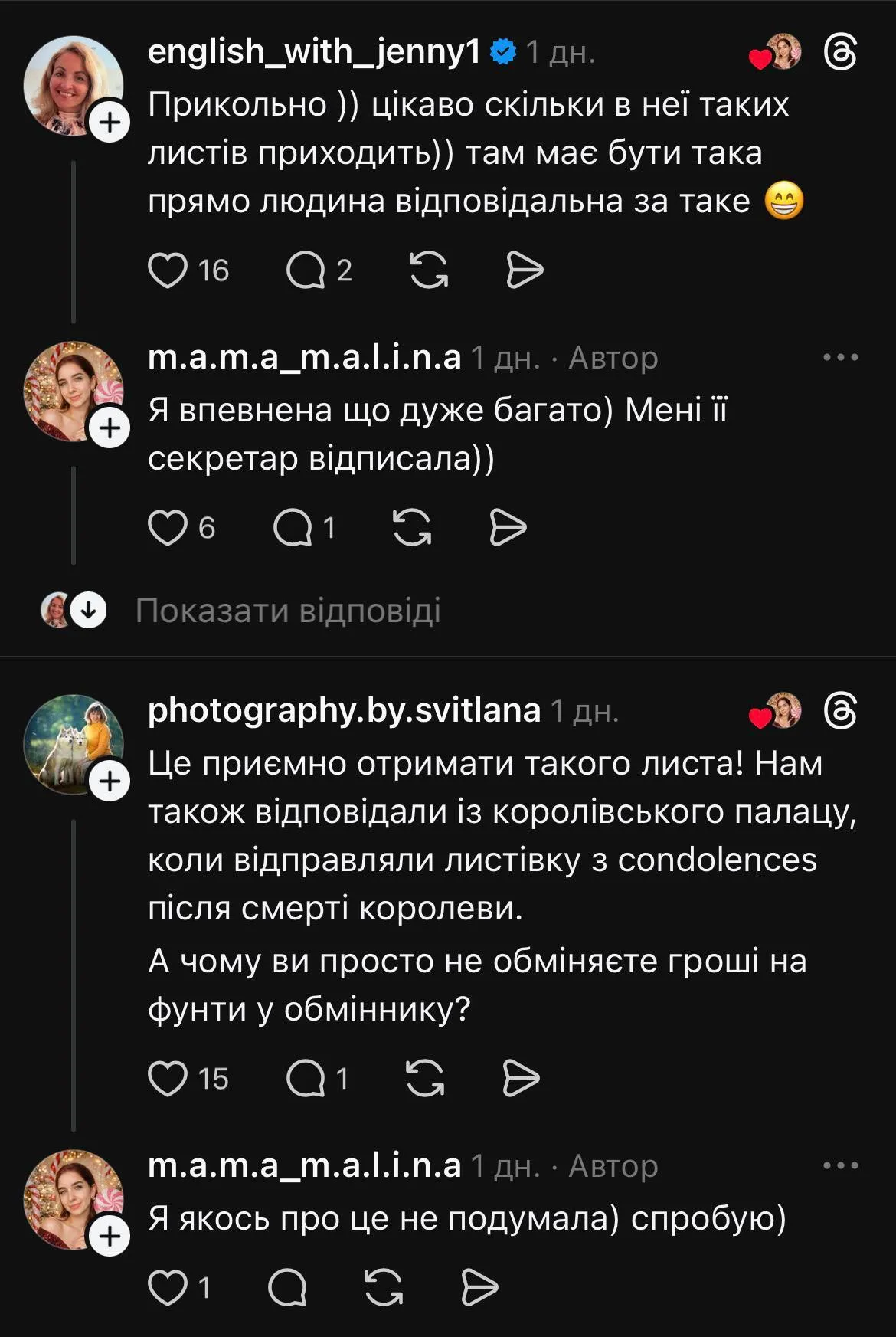Open Threads icon beside english_with_jenny1's comment

840,53
